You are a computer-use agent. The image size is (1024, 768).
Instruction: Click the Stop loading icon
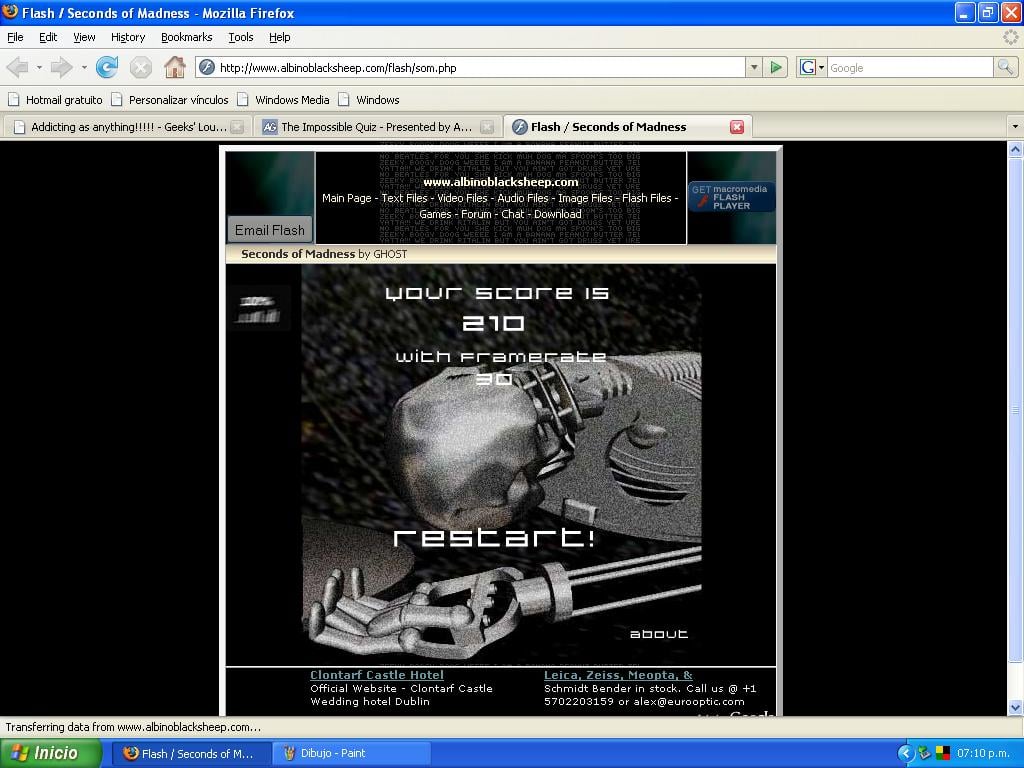tap(140, 67)
